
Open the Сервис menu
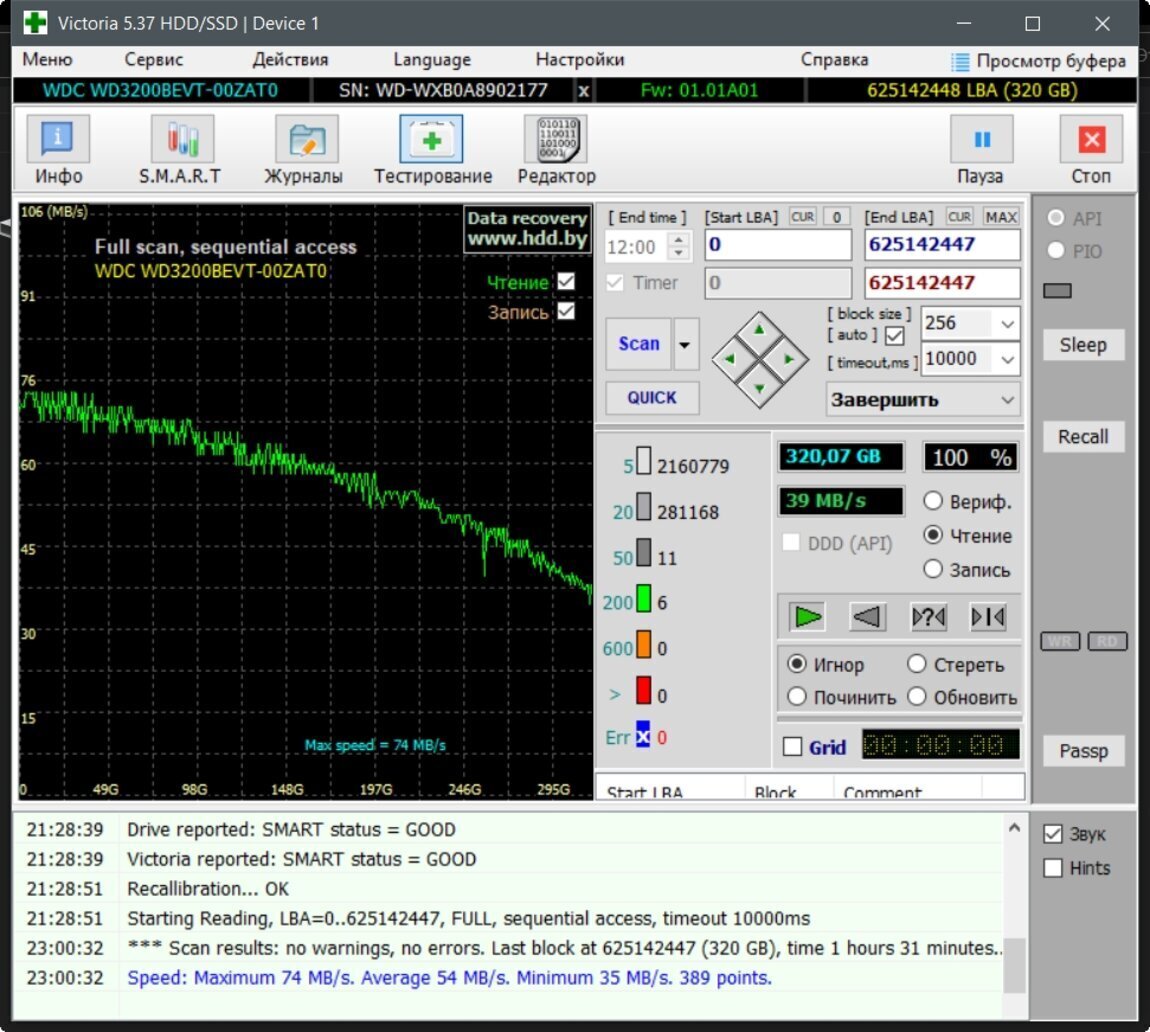(x=153, y=60)
